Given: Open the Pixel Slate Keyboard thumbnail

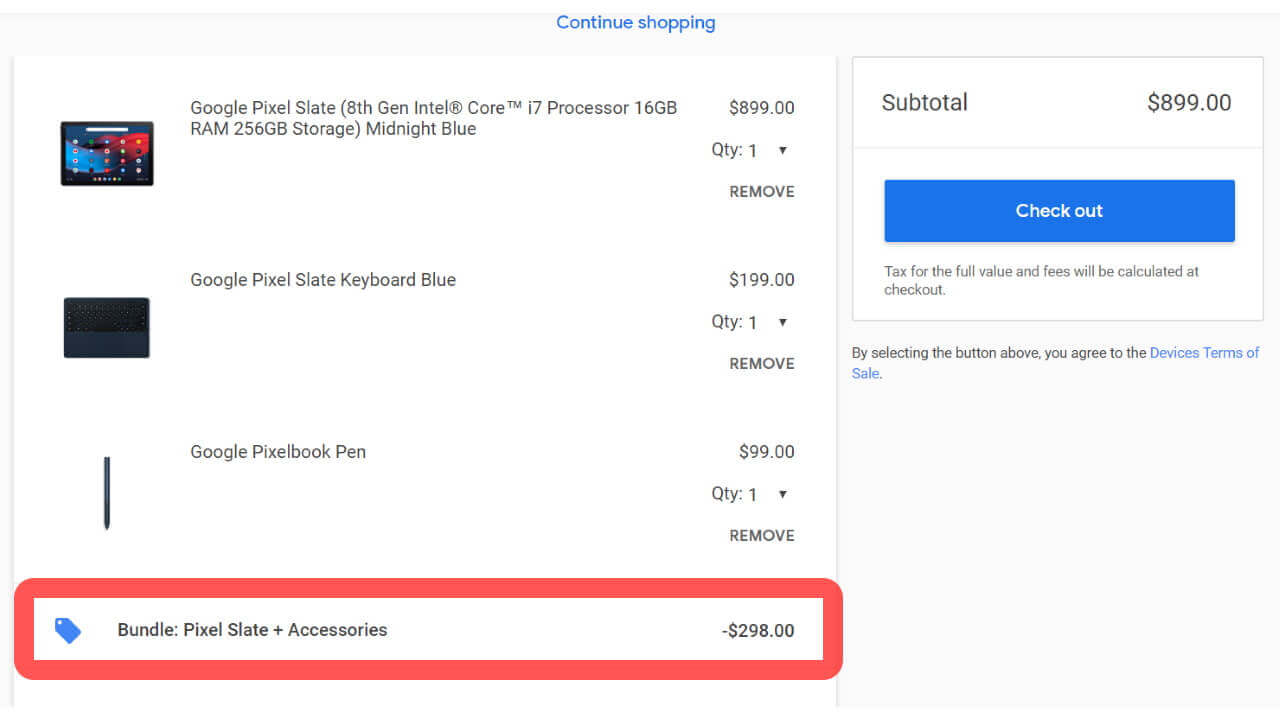Looking at the screenshot, I should point(107,327).
